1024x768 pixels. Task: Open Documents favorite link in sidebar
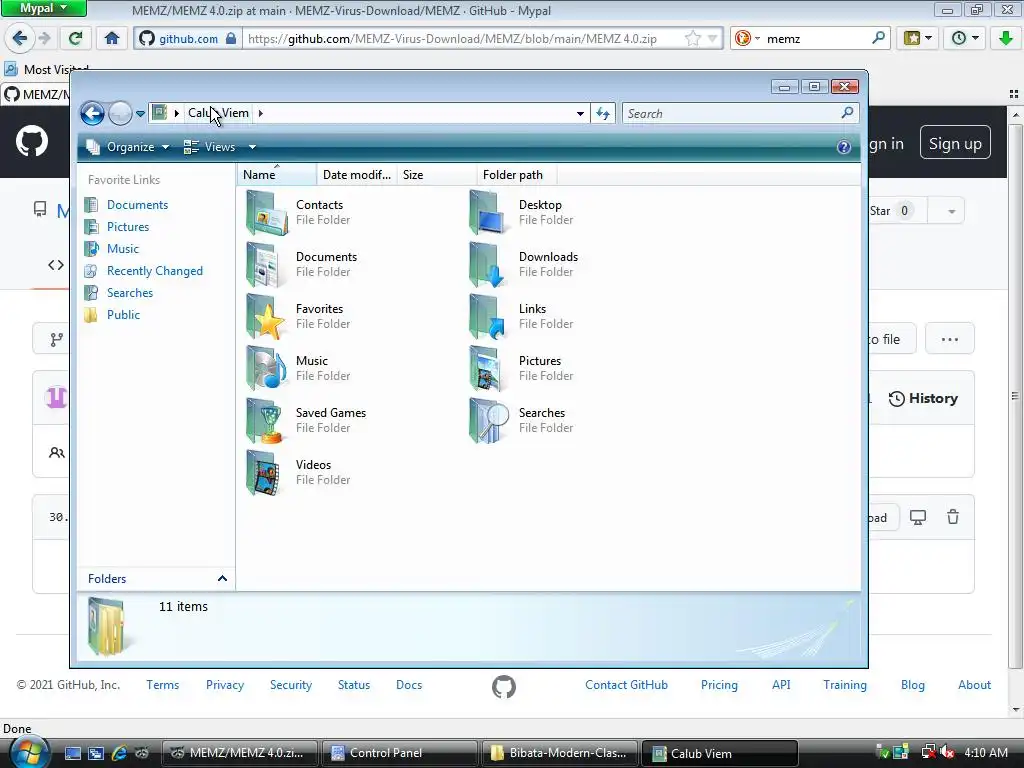coord(137,204)
